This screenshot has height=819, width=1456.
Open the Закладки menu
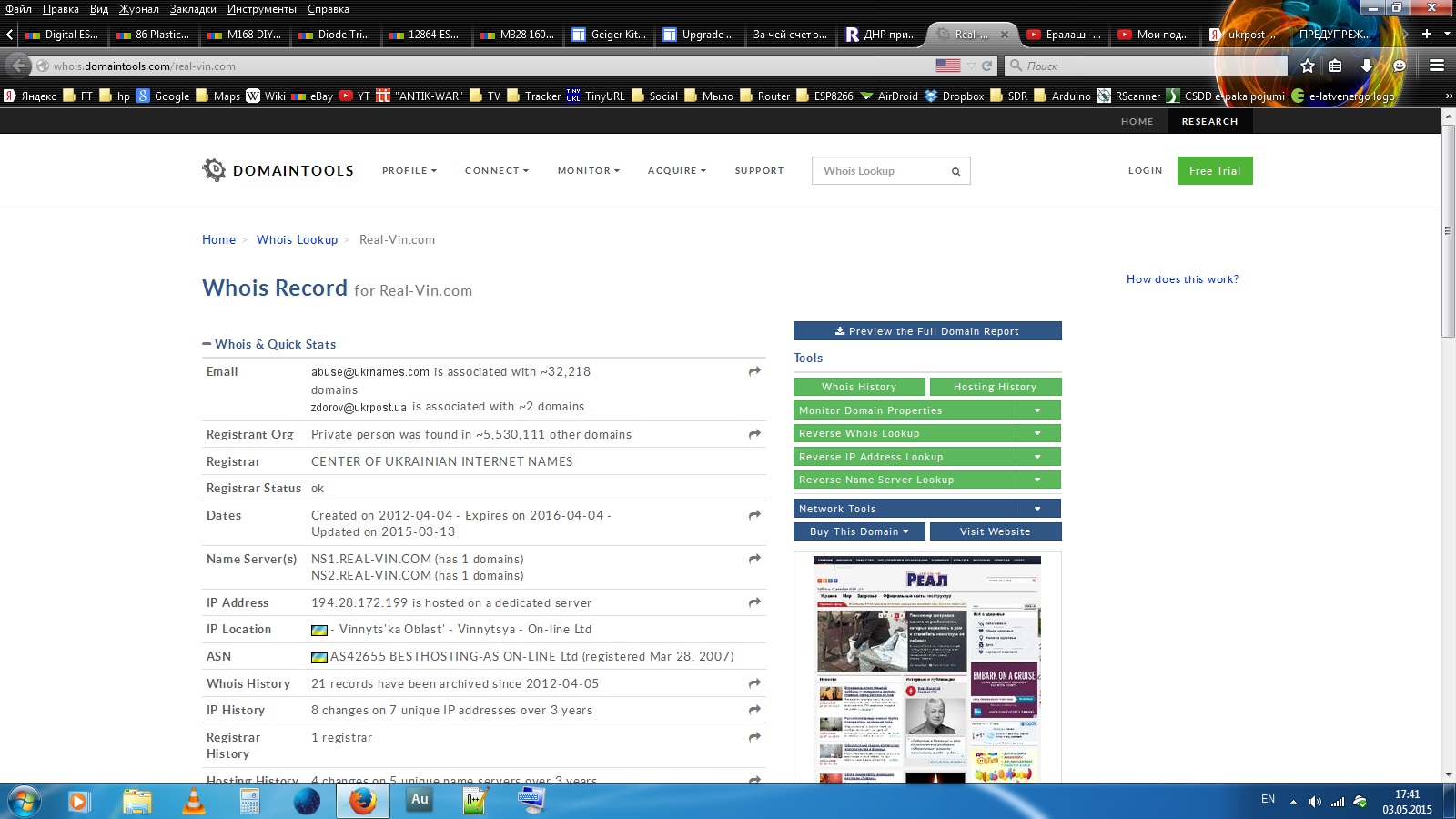click(x=193, y=9)
